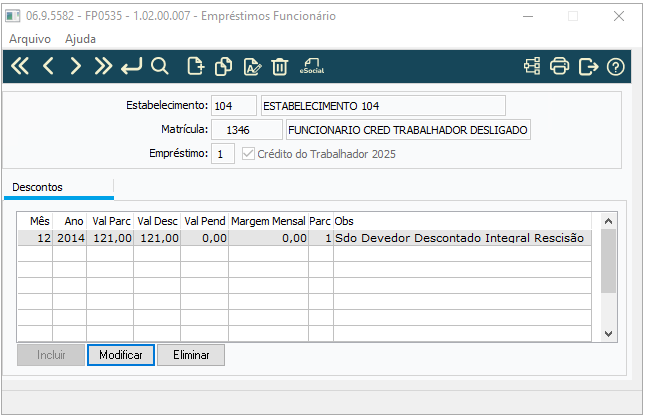The image size is (649, 415).
Task: Select the Descontos tab
Action: point(58,187)
